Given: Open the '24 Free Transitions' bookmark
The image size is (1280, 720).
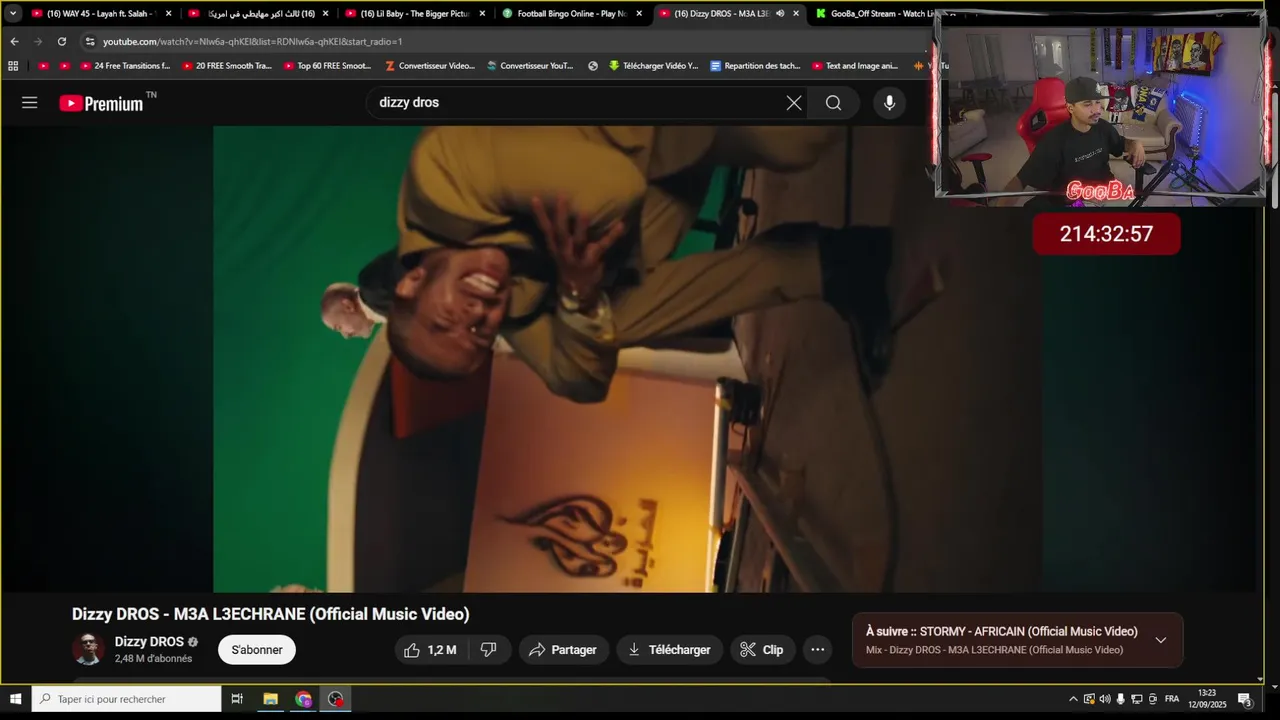Looking at the screenshot, I should tap(124, 66).
